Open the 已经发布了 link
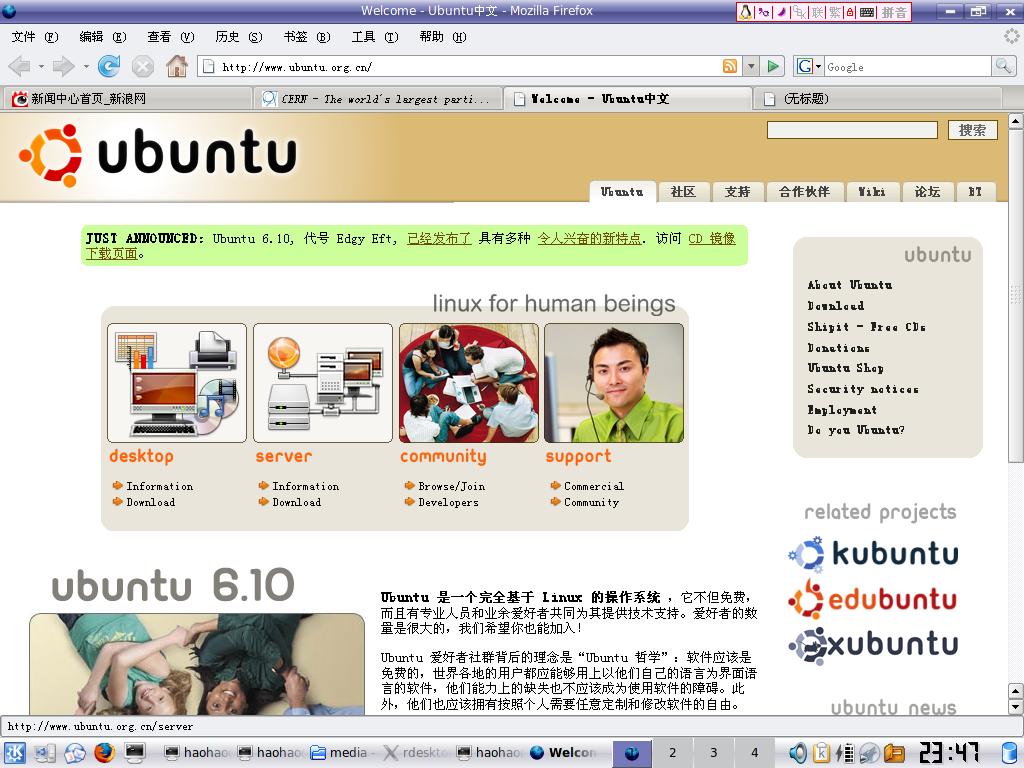This screenshot has width=1024, height=768. (x=439, y=238)
